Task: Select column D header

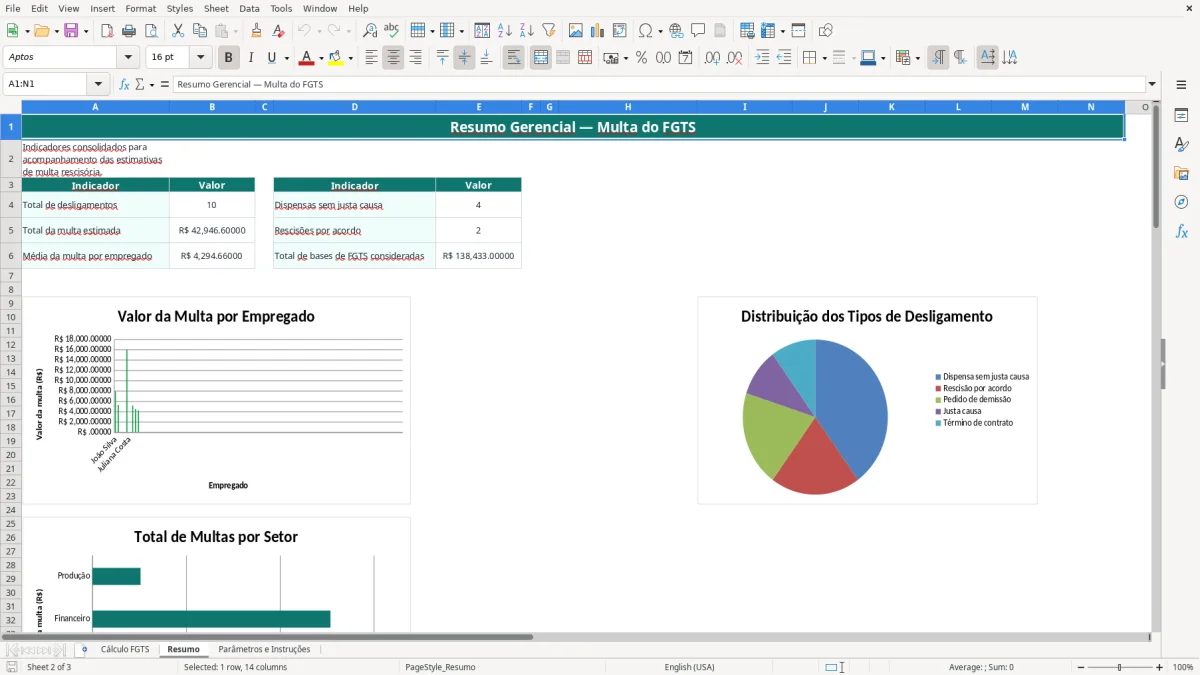Action: click(354, 107)
